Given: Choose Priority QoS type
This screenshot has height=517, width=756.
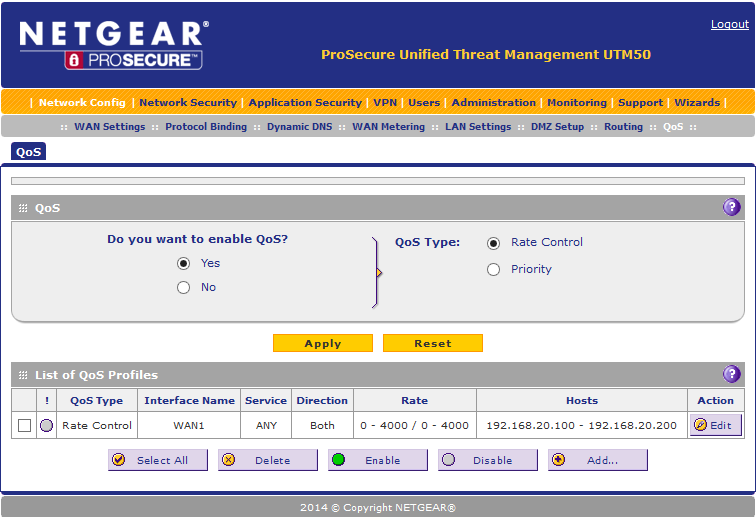Looking at the screenshot, I should click(493, 269).
